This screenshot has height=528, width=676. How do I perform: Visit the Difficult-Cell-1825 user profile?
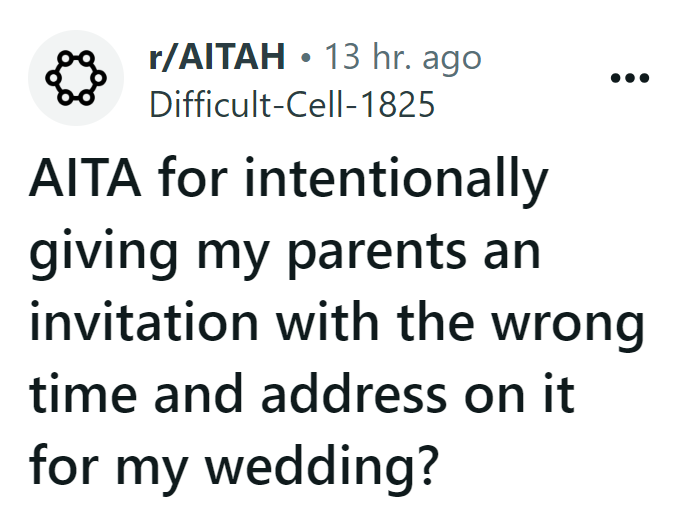point(292,103)
